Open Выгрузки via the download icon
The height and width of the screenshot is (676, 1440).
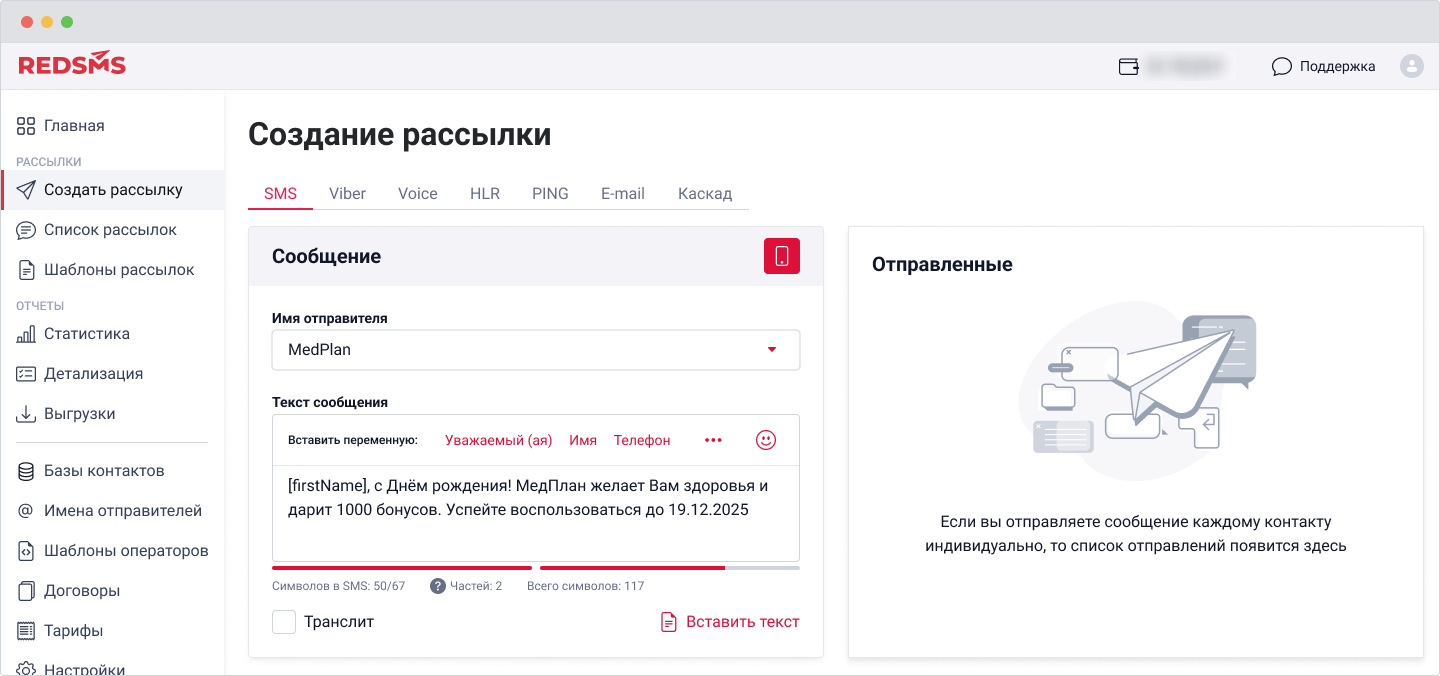click(24, 413)
